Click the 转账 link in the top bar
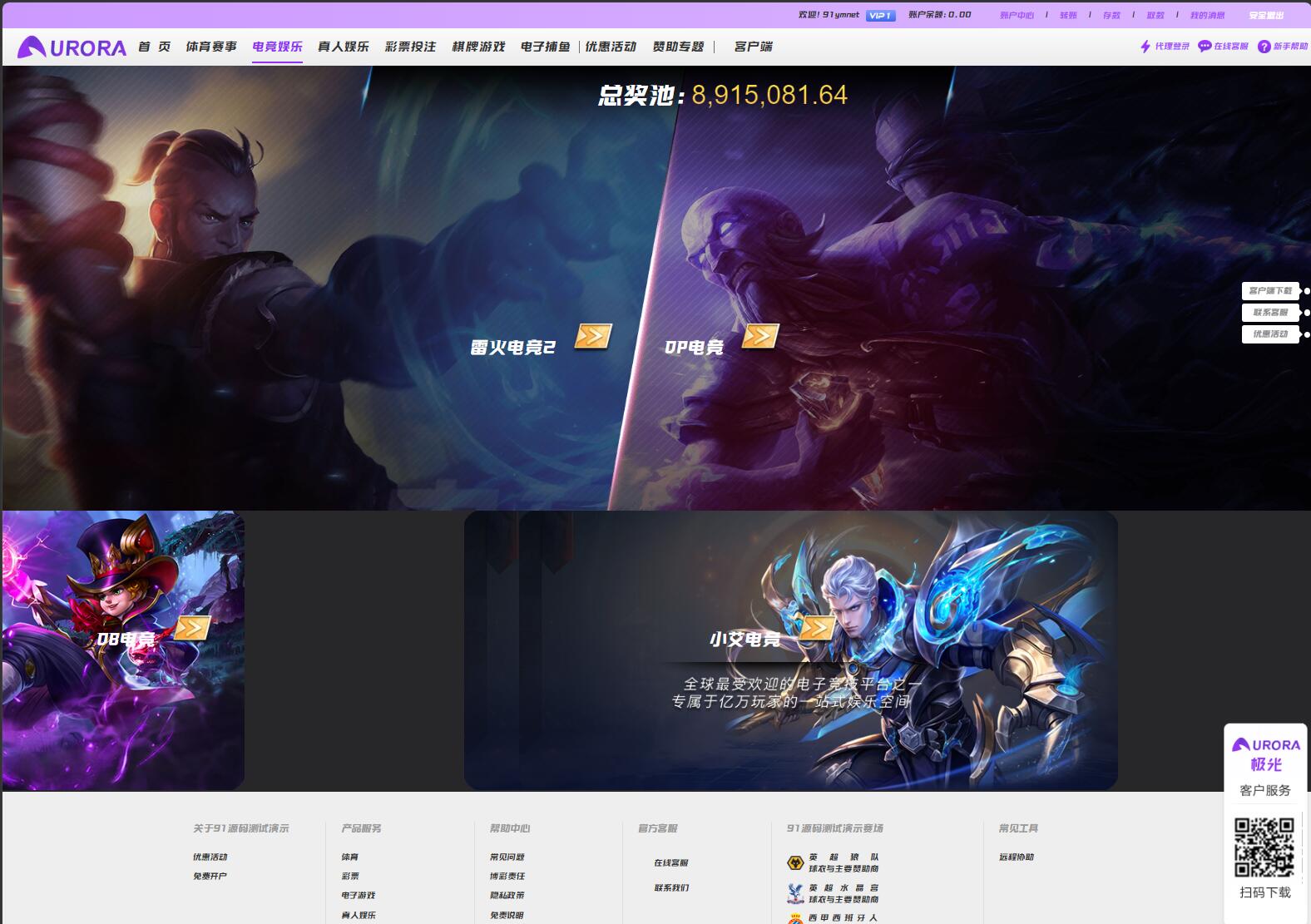Viewport: 1311px width, 924px height. pyautogui.click(x=1068, y=15)
